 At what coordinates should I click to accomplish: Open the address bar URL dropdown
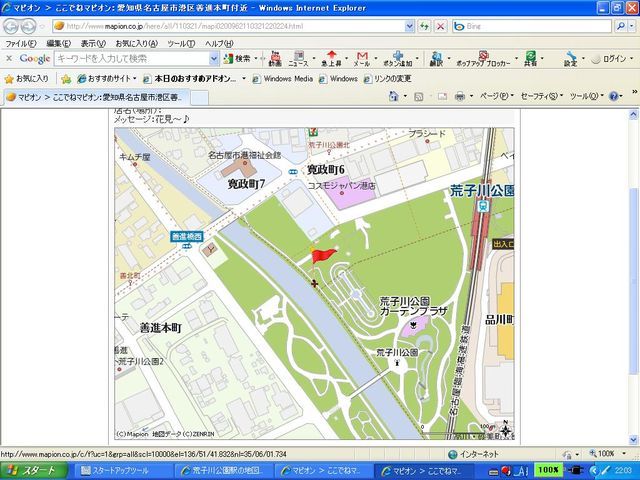point(406,26)
